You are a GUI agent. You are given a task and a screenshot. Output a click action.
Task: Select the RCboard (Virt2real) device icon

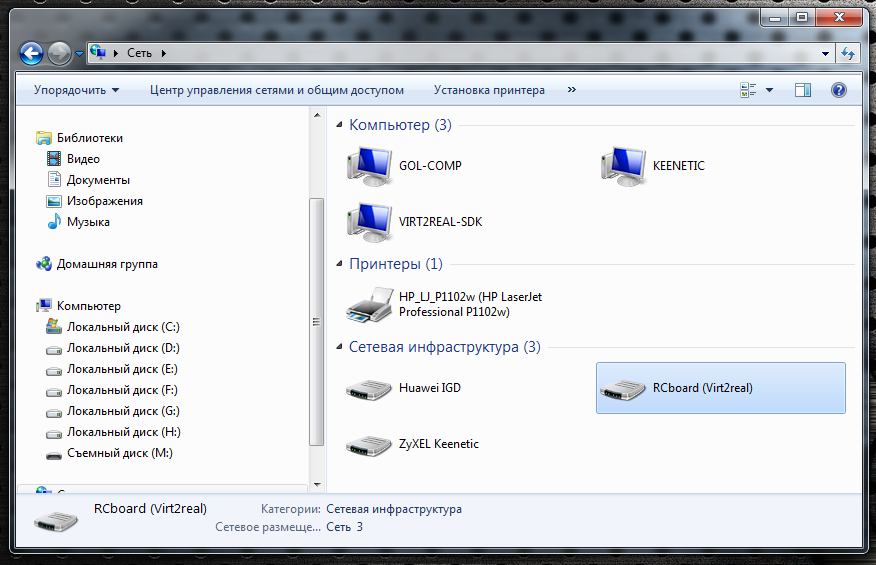(x=623, y=390)
